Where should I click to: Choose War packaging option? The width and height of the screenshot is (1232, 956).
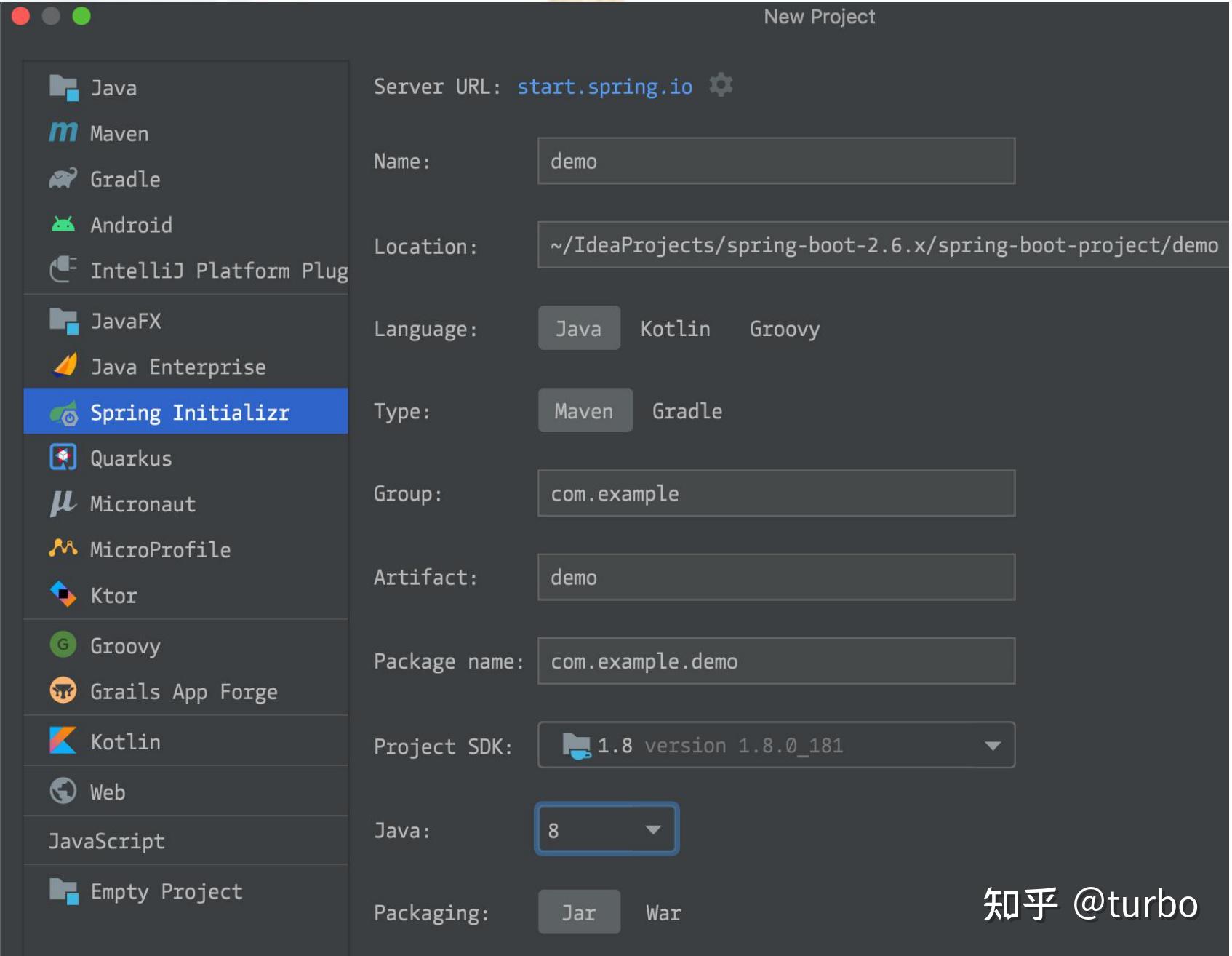[x=663, y=912]
